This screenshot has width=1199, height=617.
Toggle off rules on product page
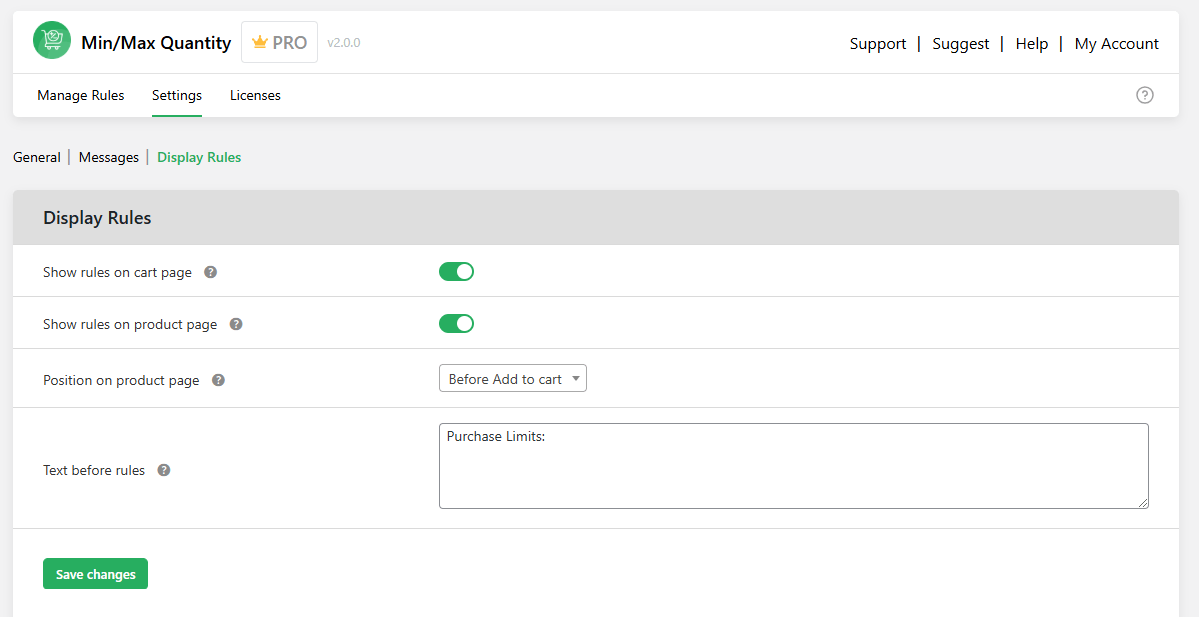pos(456,323)
